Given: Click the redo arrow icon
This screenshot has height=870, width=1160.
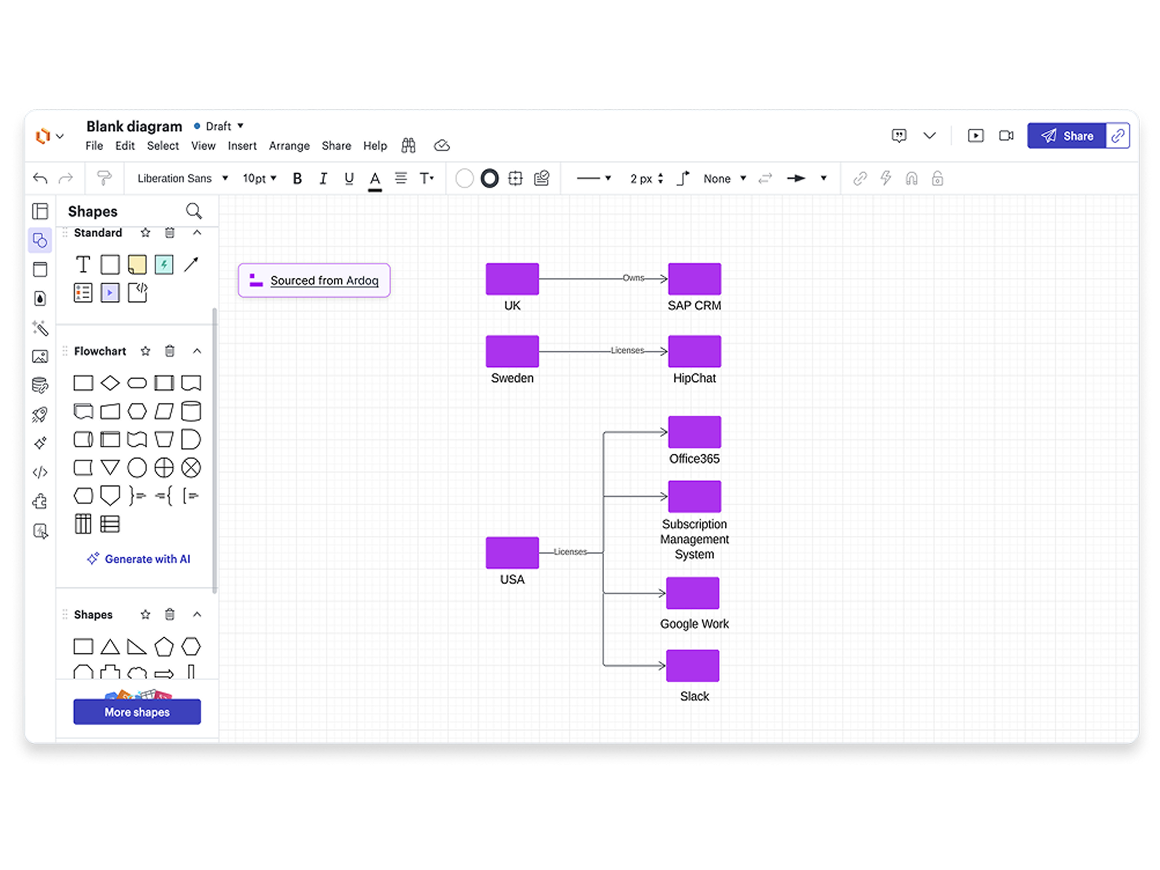Looking at the screenshot, I should point(66,178).
